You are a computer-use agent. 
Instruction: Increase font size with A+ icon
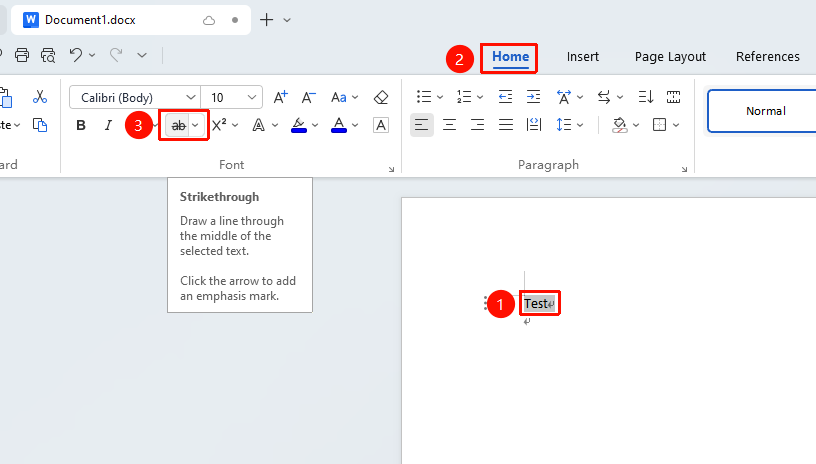[x=280, y=97]
